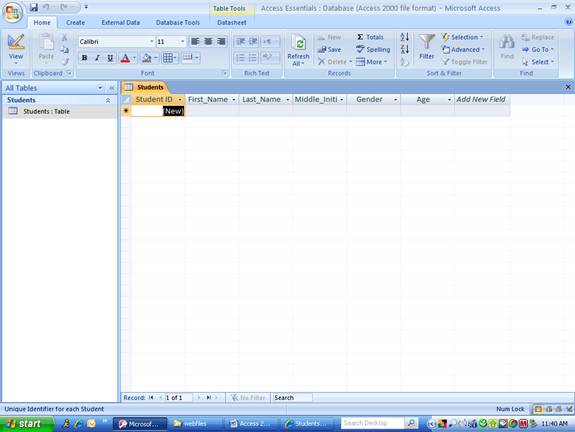
Task: Click Add New Field column
Action: click(481, 99)
